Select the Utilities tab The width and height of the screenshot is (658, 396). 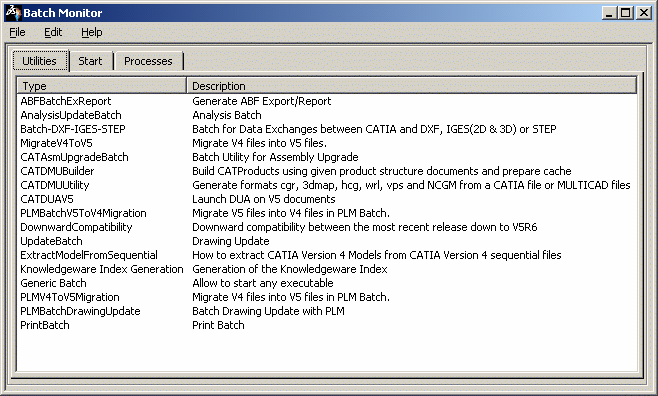click(x=39, y=61)
